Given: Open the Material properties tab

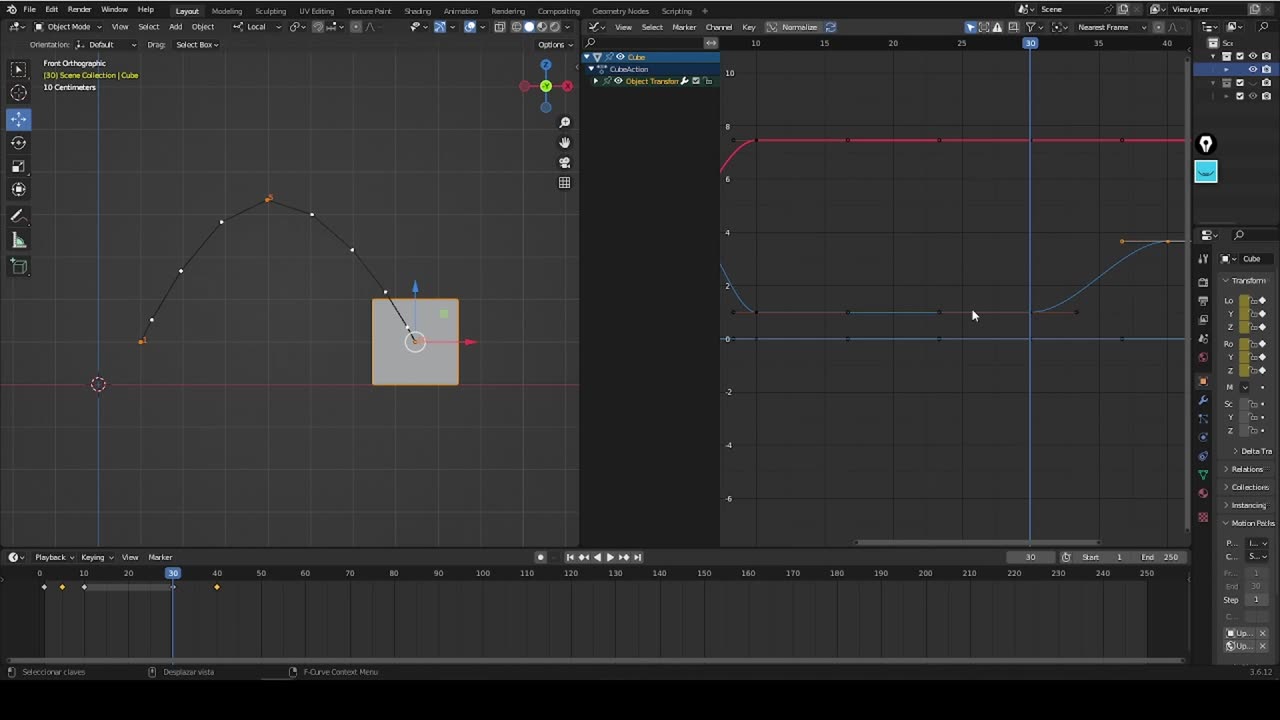Looking at the screenshot, I should (1203, 493).
